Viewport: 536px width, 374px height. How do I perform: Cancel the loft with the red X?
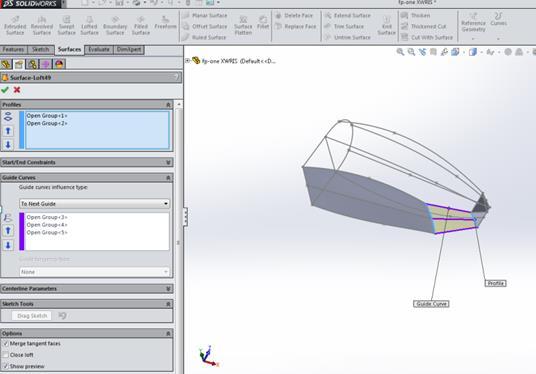click(17, 90)
